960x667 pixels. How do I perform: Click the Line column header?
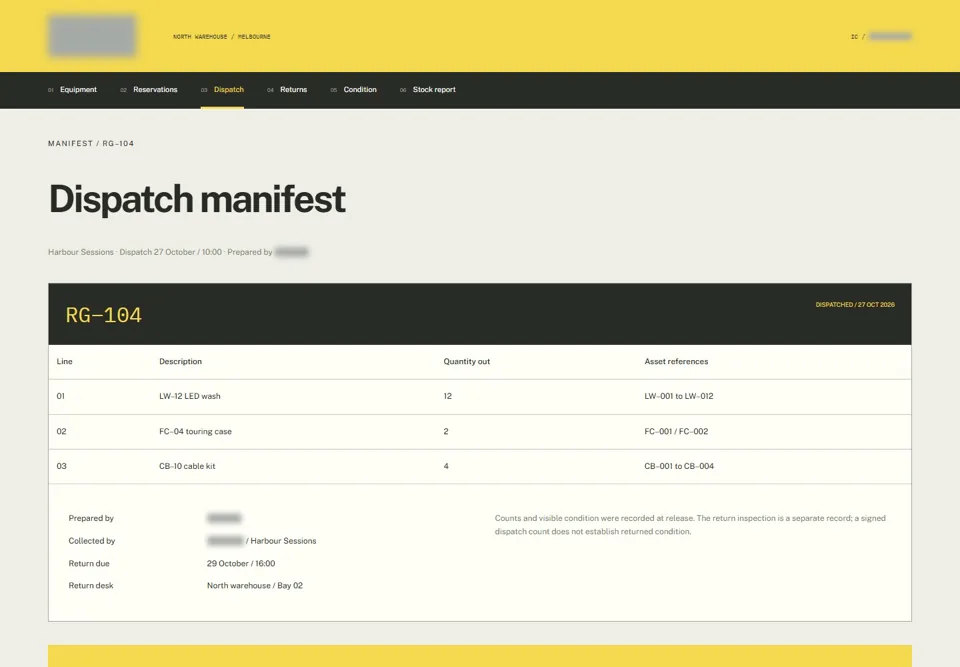[64, 361]
